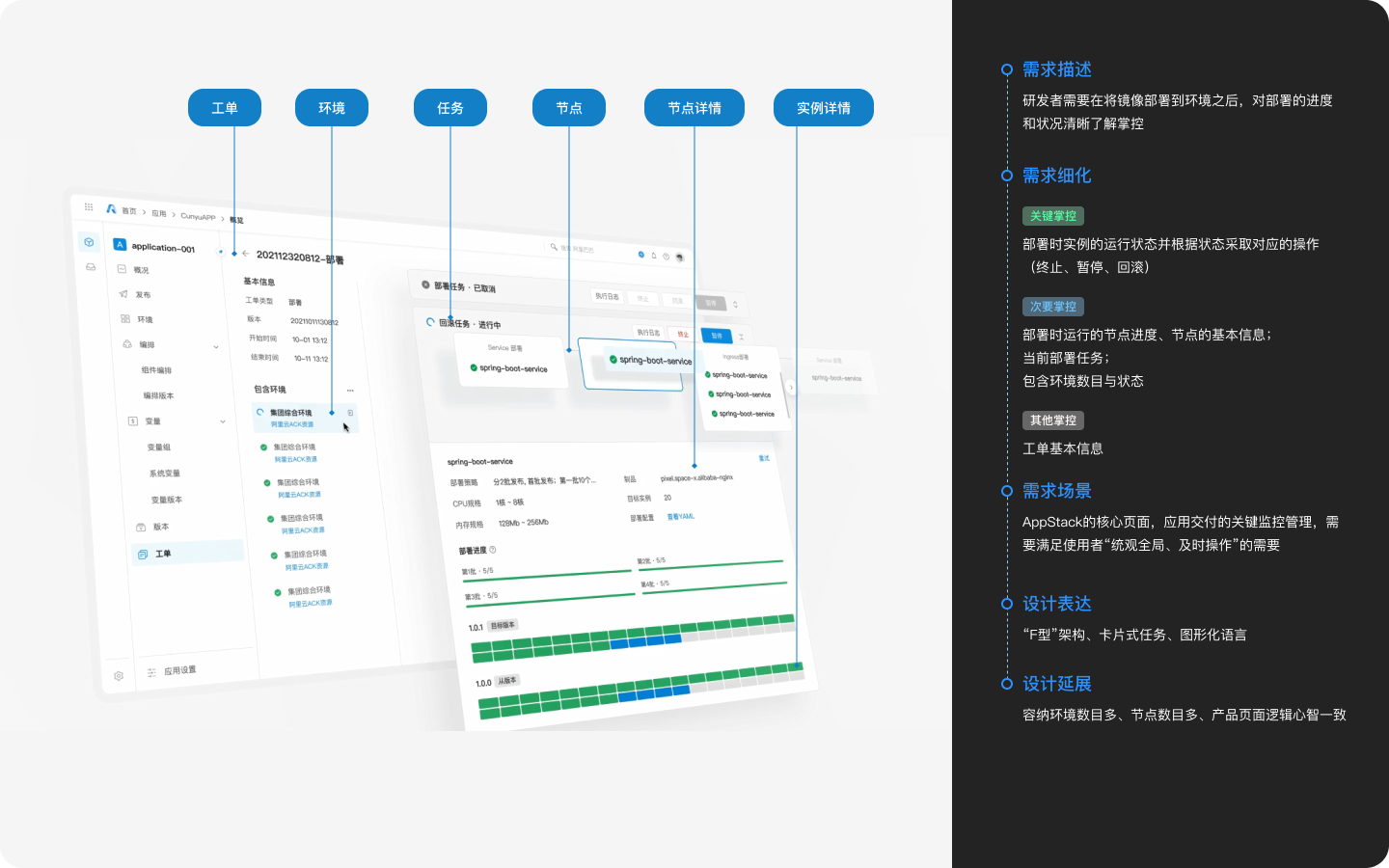Click the help icon next to 部署进度

coord(493,550)
